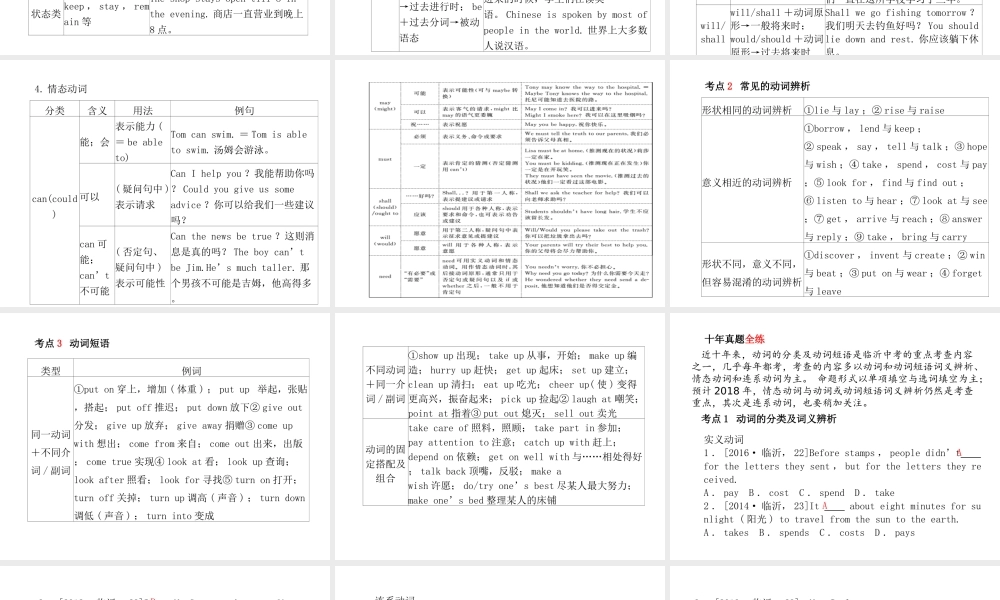Click the Can I help you example cell

pos(244,196)
